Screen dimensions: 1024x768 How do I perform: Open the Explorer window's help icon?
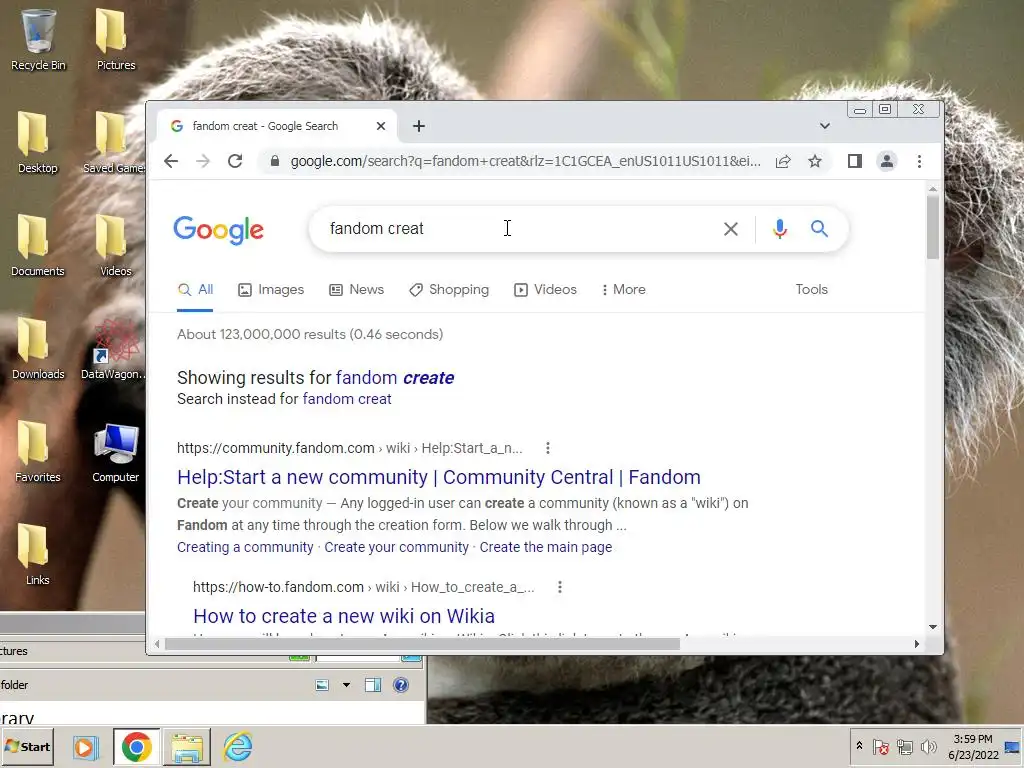pos(401,685)
